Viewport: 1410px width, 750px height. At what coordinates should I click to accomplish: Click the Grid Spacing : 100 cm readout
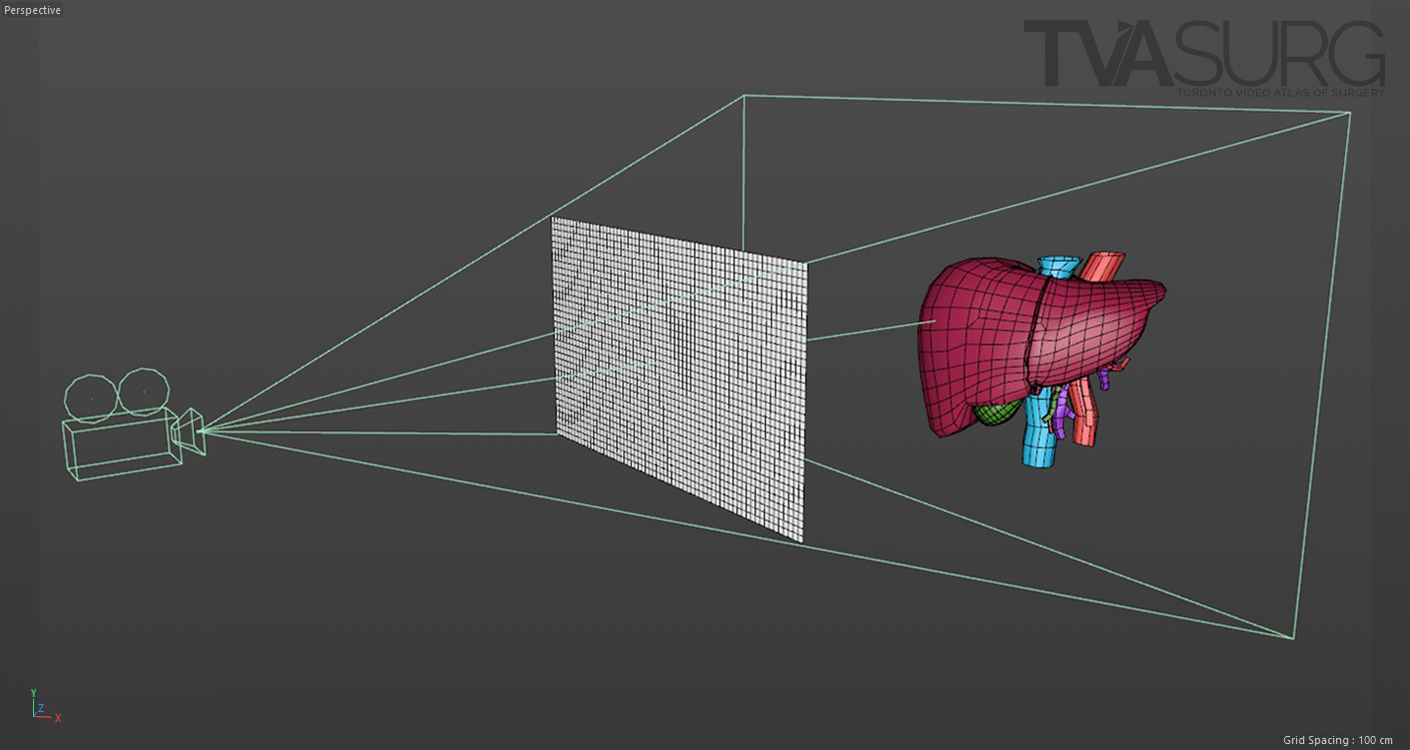click(x=1338, y=740)
